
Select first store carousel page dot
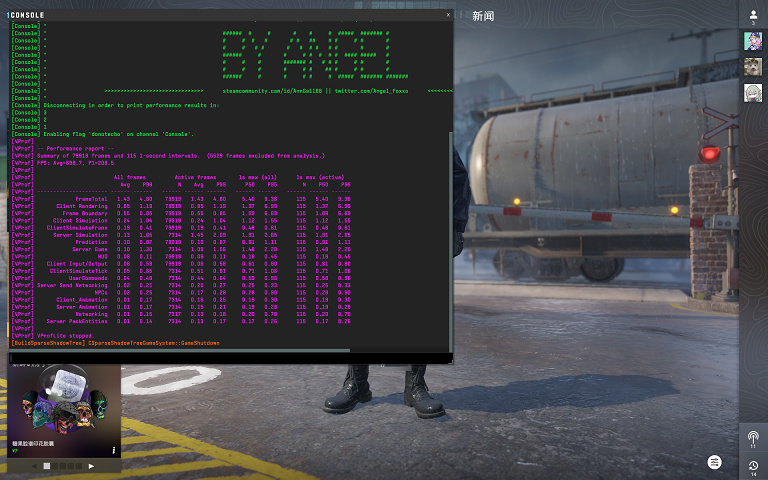(47, 466)
